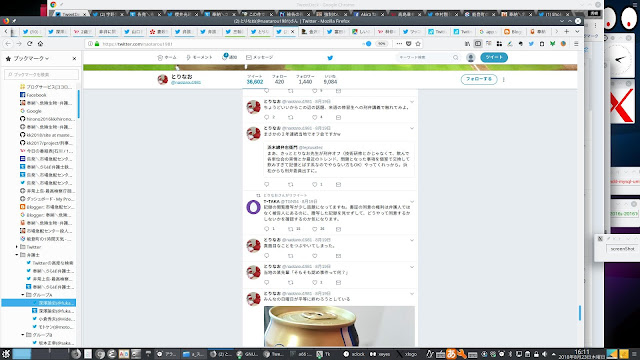
Task: Save page to Pocket icon
Action: pos(408,44)
